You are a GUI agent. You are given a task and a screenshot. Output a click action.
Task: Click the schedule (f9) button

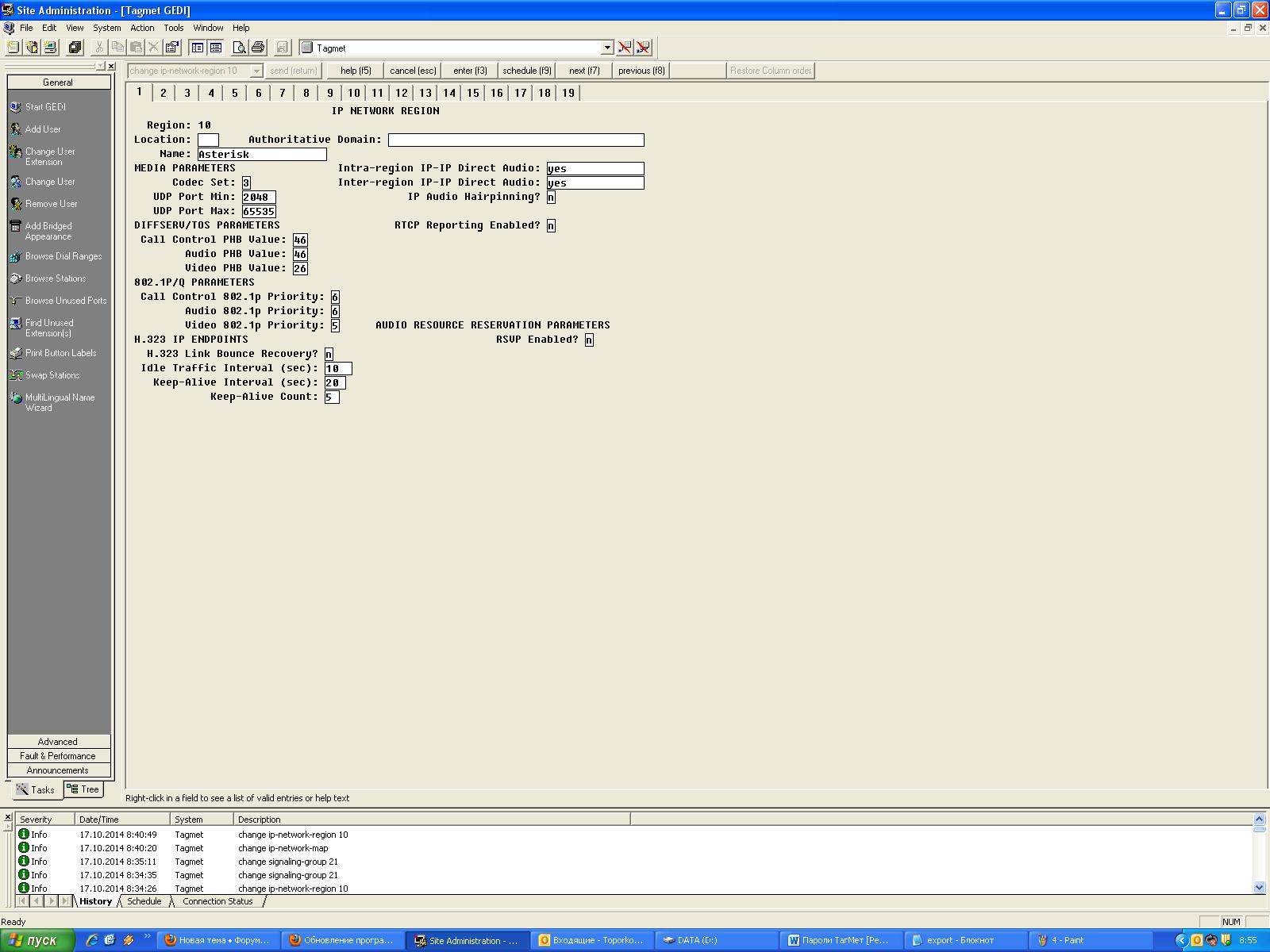click(x=527, y=71)
